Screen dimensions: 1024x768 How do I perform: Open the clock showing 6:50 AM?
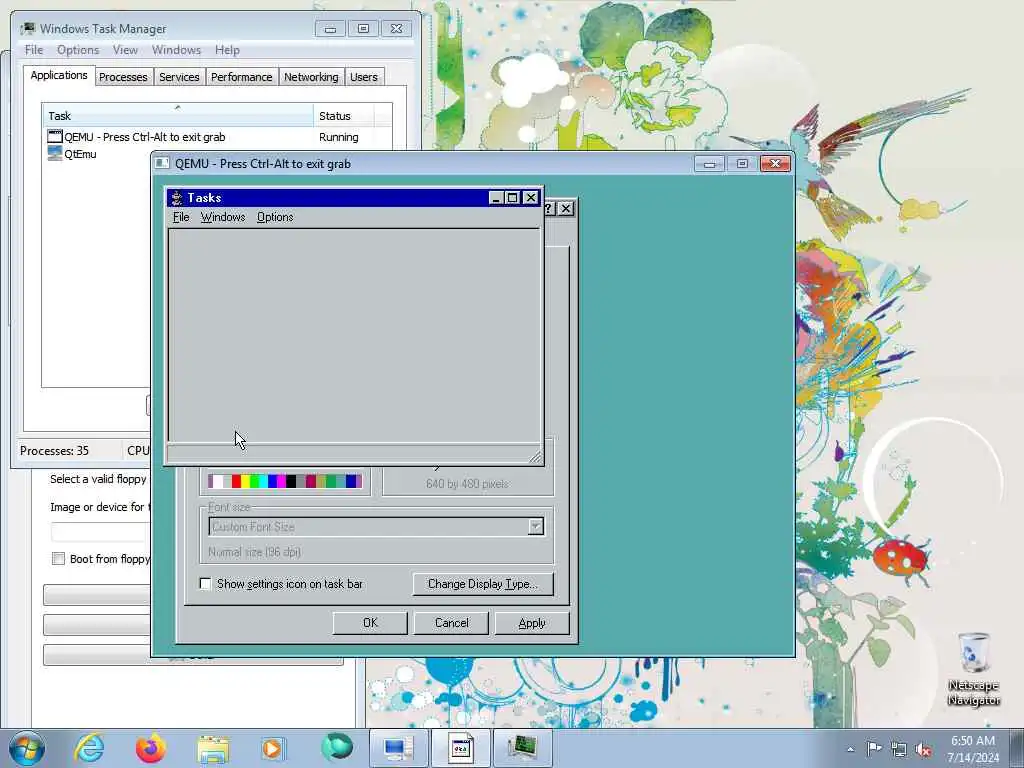point(973,749)
